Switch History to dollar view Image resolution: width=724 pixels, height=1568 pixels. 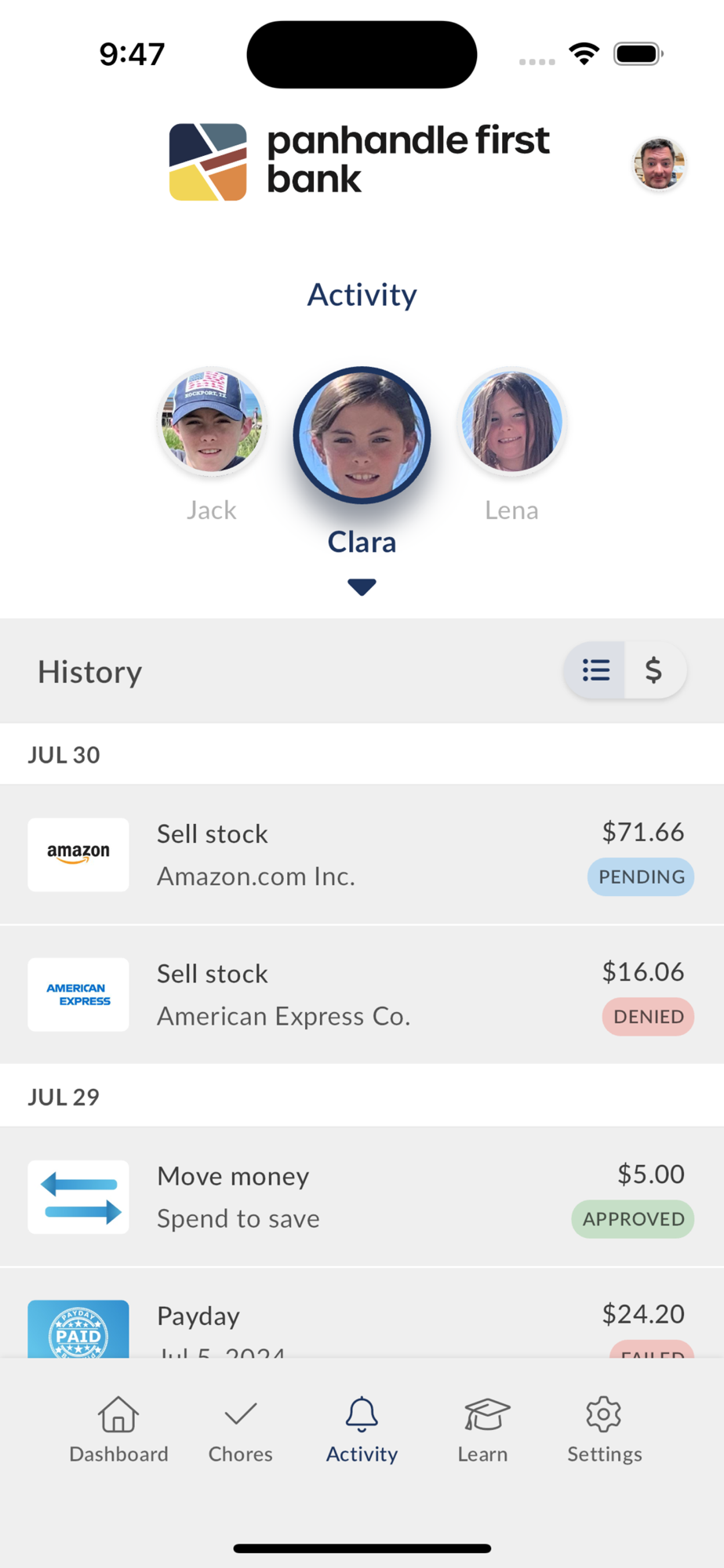(x=654, y=670)
